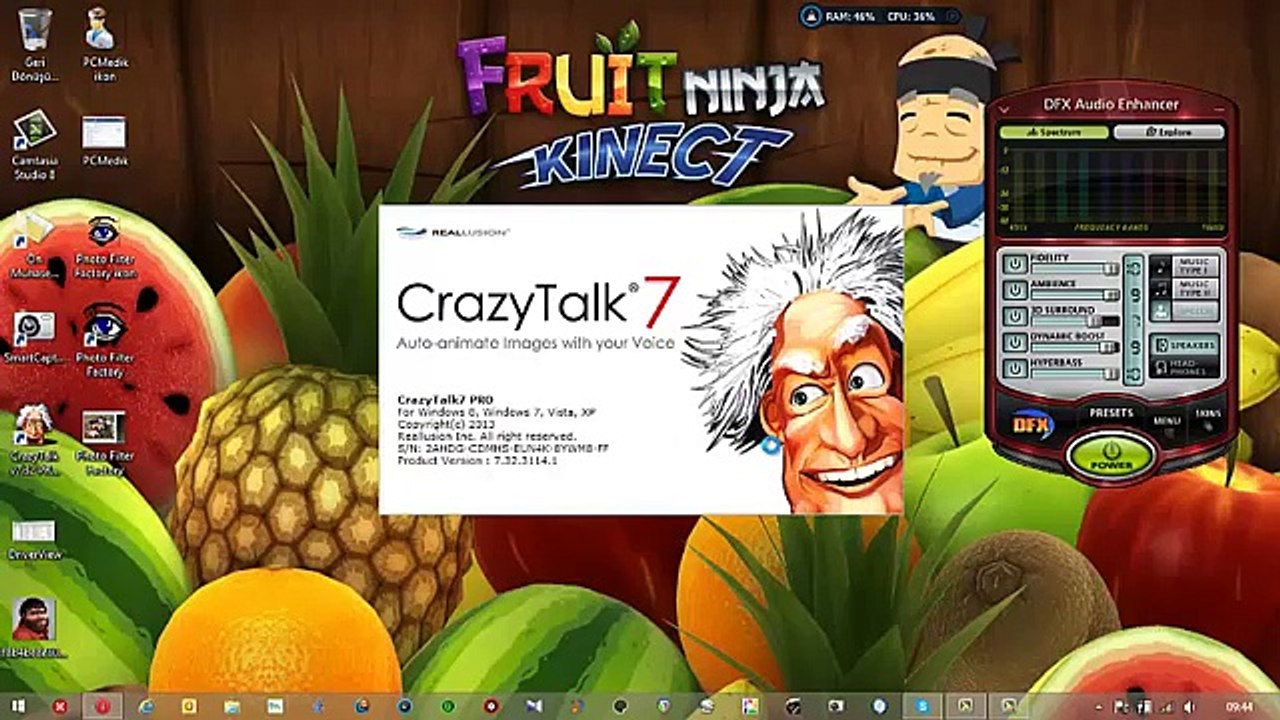Image resolution: width=1280 pixels, height=720 pixels.
Task: Click the RAM and CPU usage widget
Action: tap(880, 16)
